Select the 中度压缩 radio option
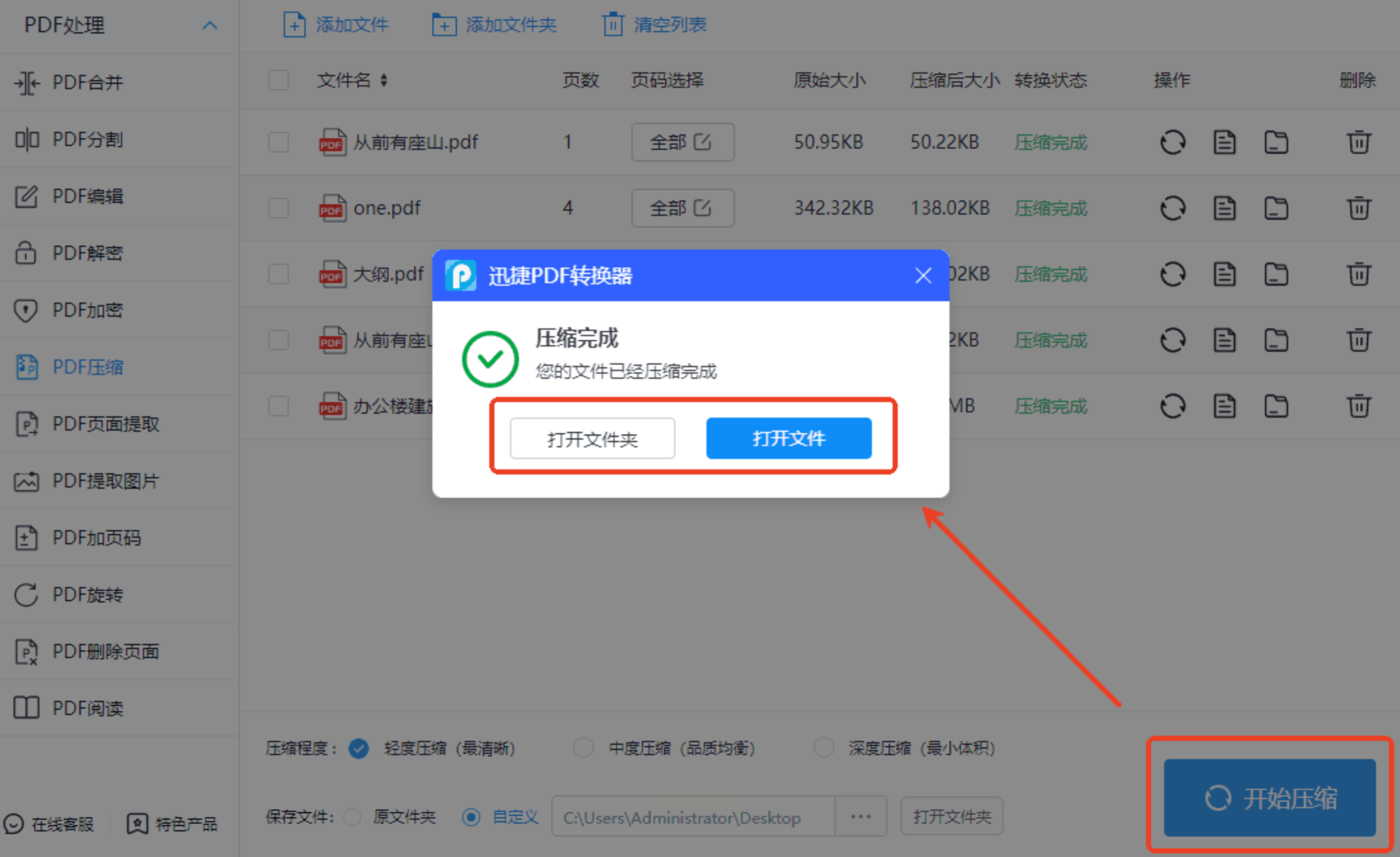The width and height of the screenshot is (1400, 857). (x=583, y=748)
